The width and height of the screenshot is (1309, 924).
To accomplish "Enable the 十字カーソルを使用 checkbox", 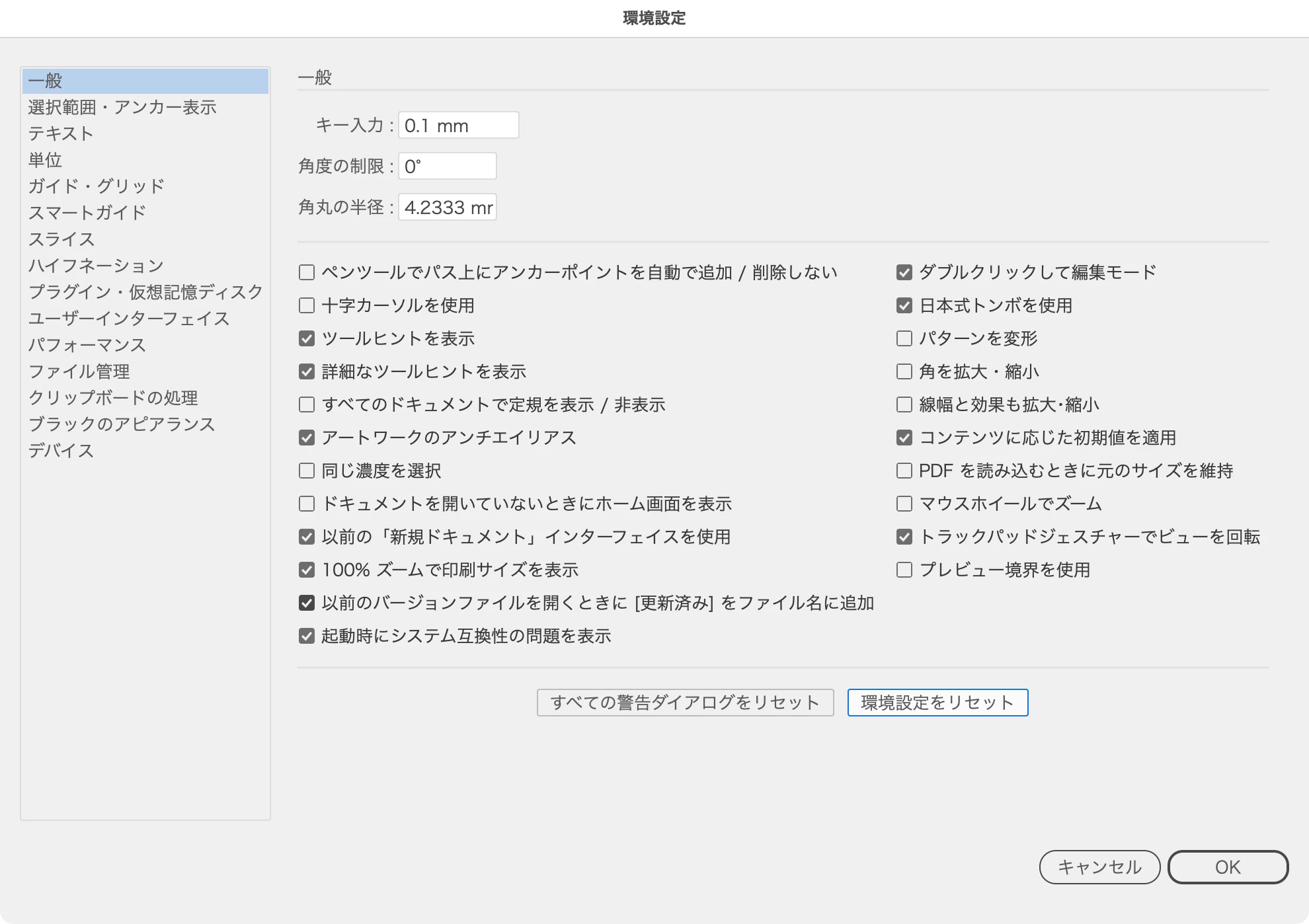I will [x=307, y=305].
